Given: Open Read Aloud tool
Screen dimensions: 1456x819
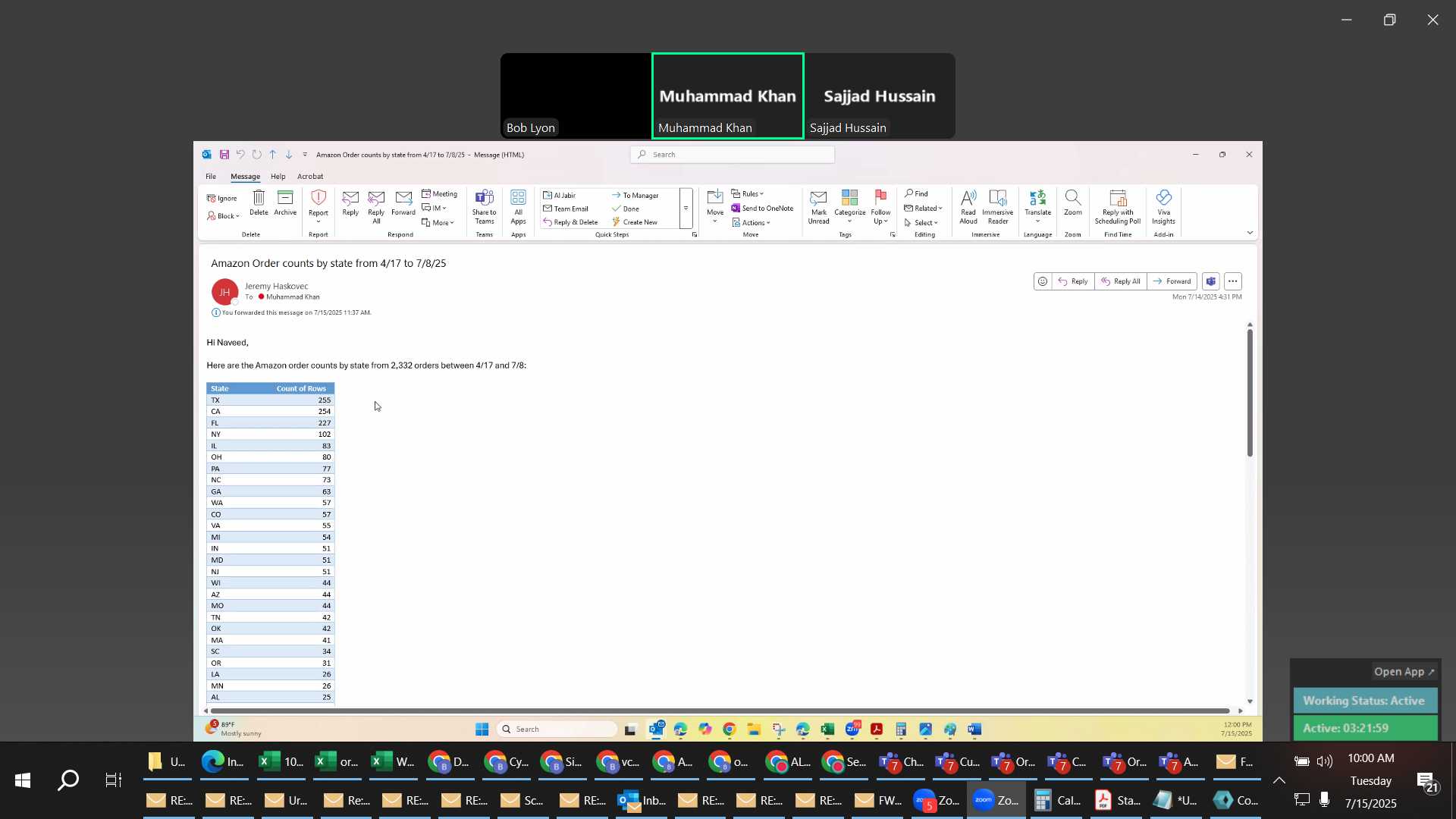Looking at the screenshot, I should point(968,206).
